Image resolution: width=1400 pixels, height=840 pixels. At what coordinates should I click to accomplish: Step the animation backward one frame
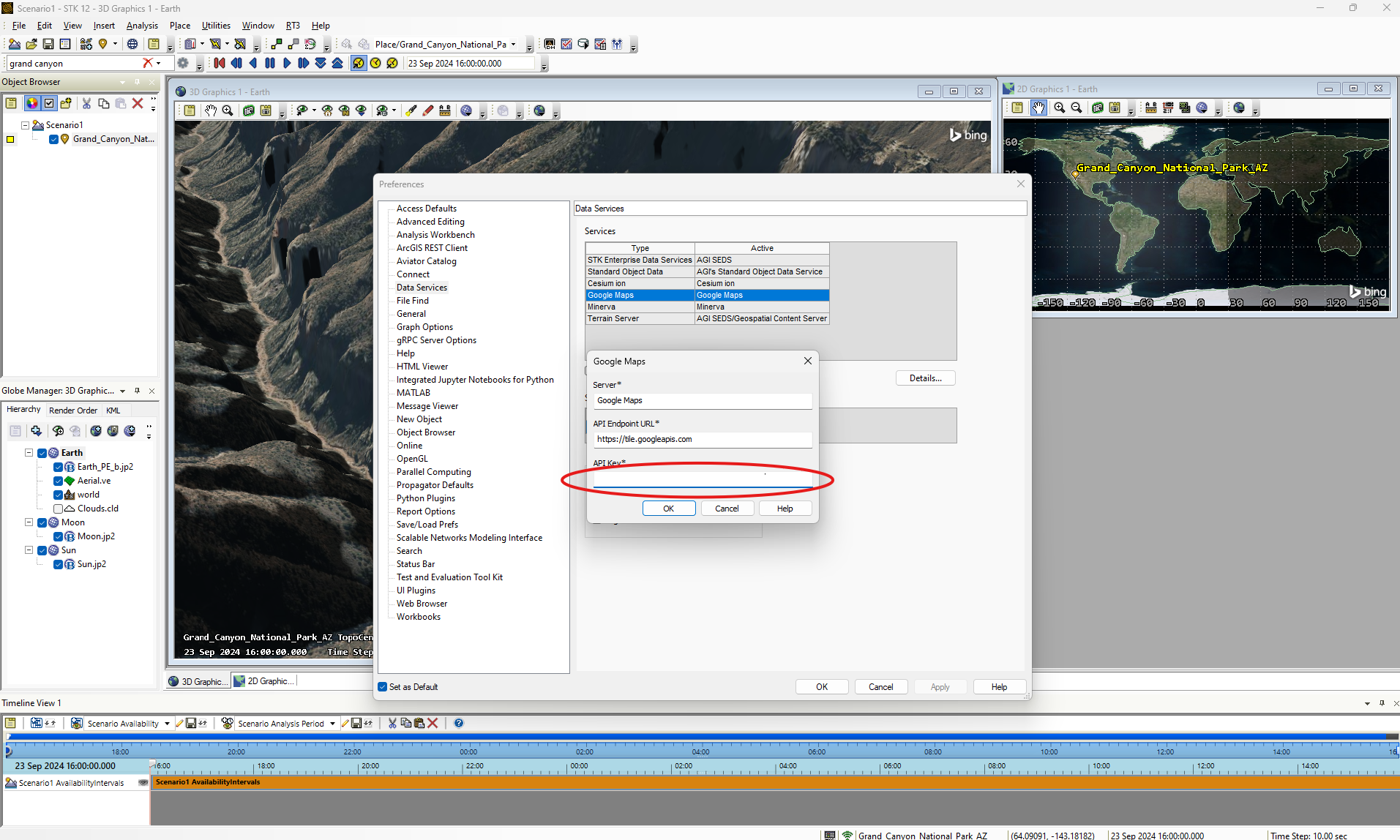pyautogui.click(x=236, y=64)
